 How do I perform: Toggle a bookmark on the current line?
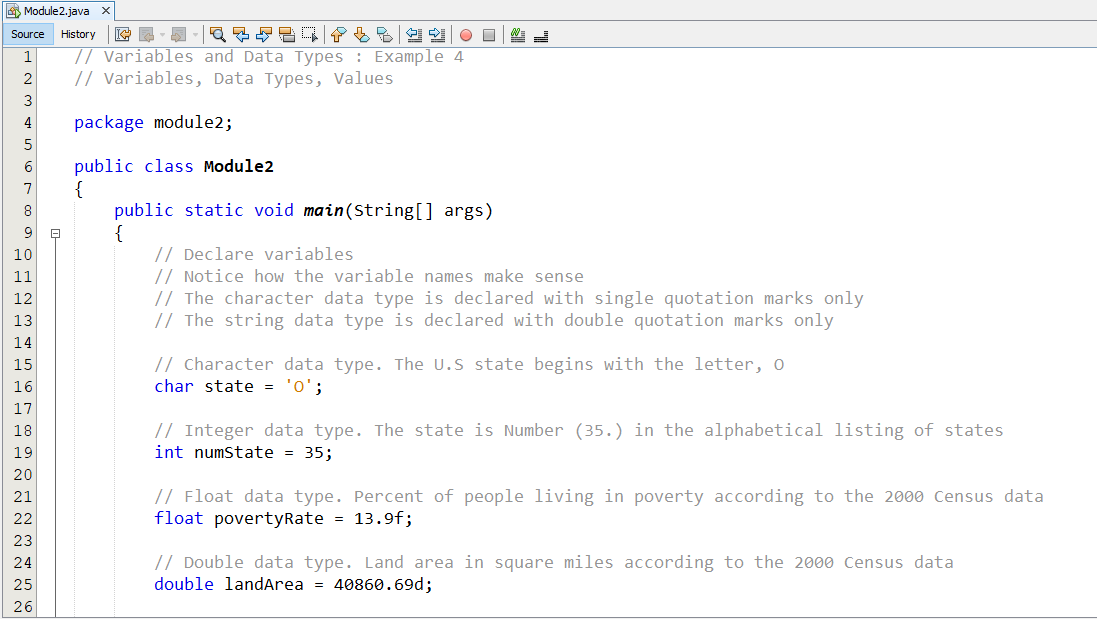pos(384,35)
